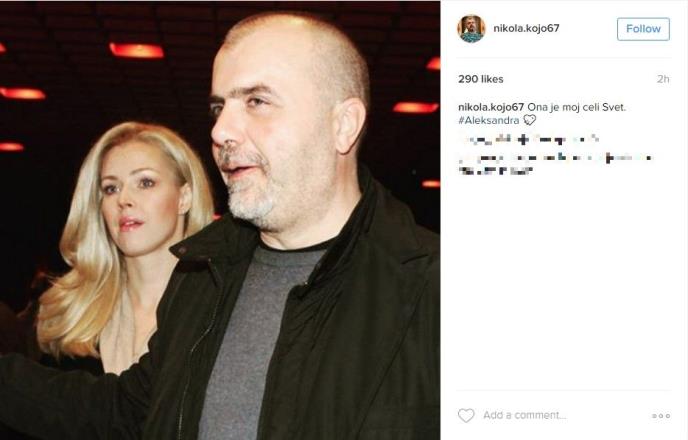Click the heart emoji after #Aleksandra
The height and width of the screenshot is (440, 688).
pos(530,120)
